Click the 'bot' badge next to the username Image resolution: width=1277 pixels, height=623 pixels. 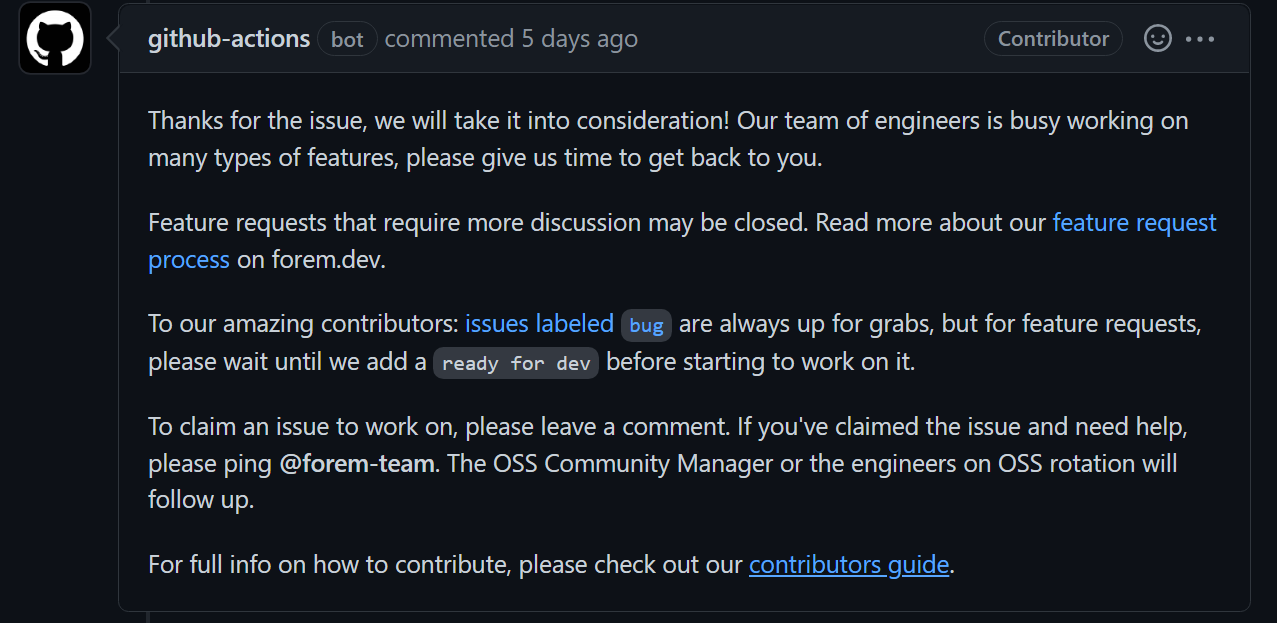coord(347,39)
